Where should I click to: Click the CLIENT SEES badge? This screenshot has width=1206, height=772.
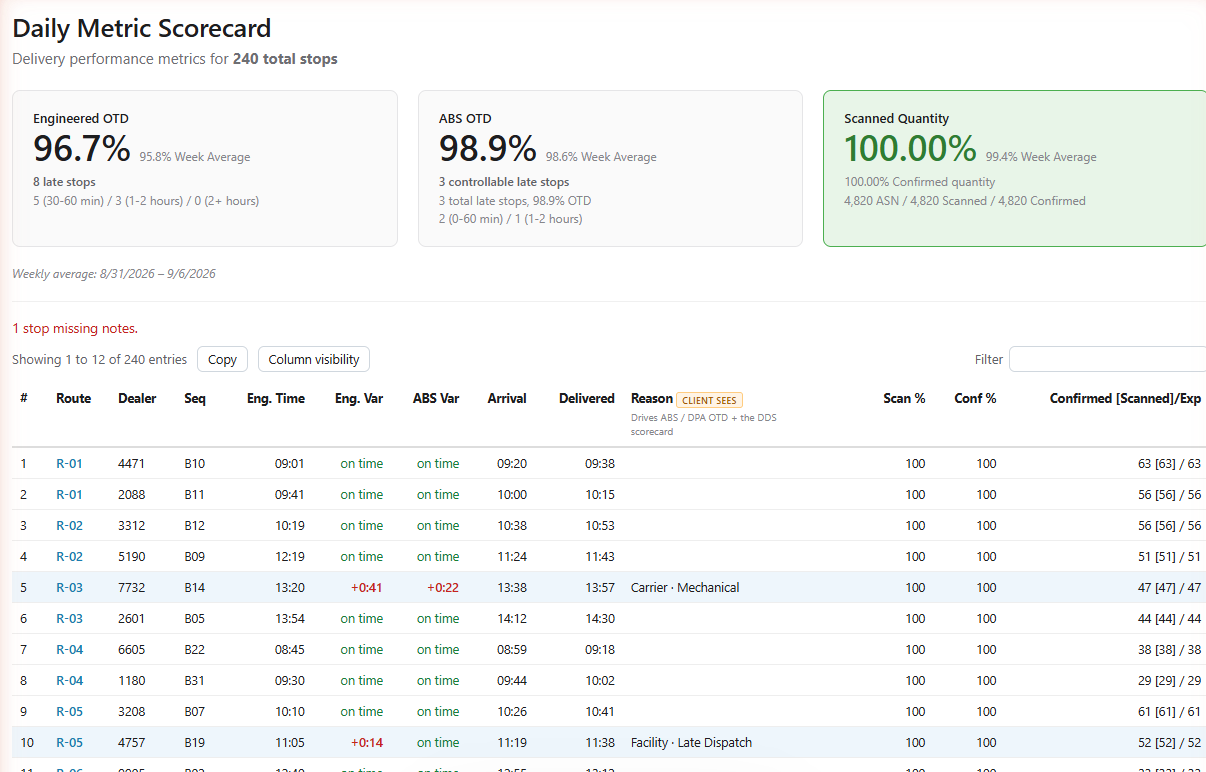(709, 399)
